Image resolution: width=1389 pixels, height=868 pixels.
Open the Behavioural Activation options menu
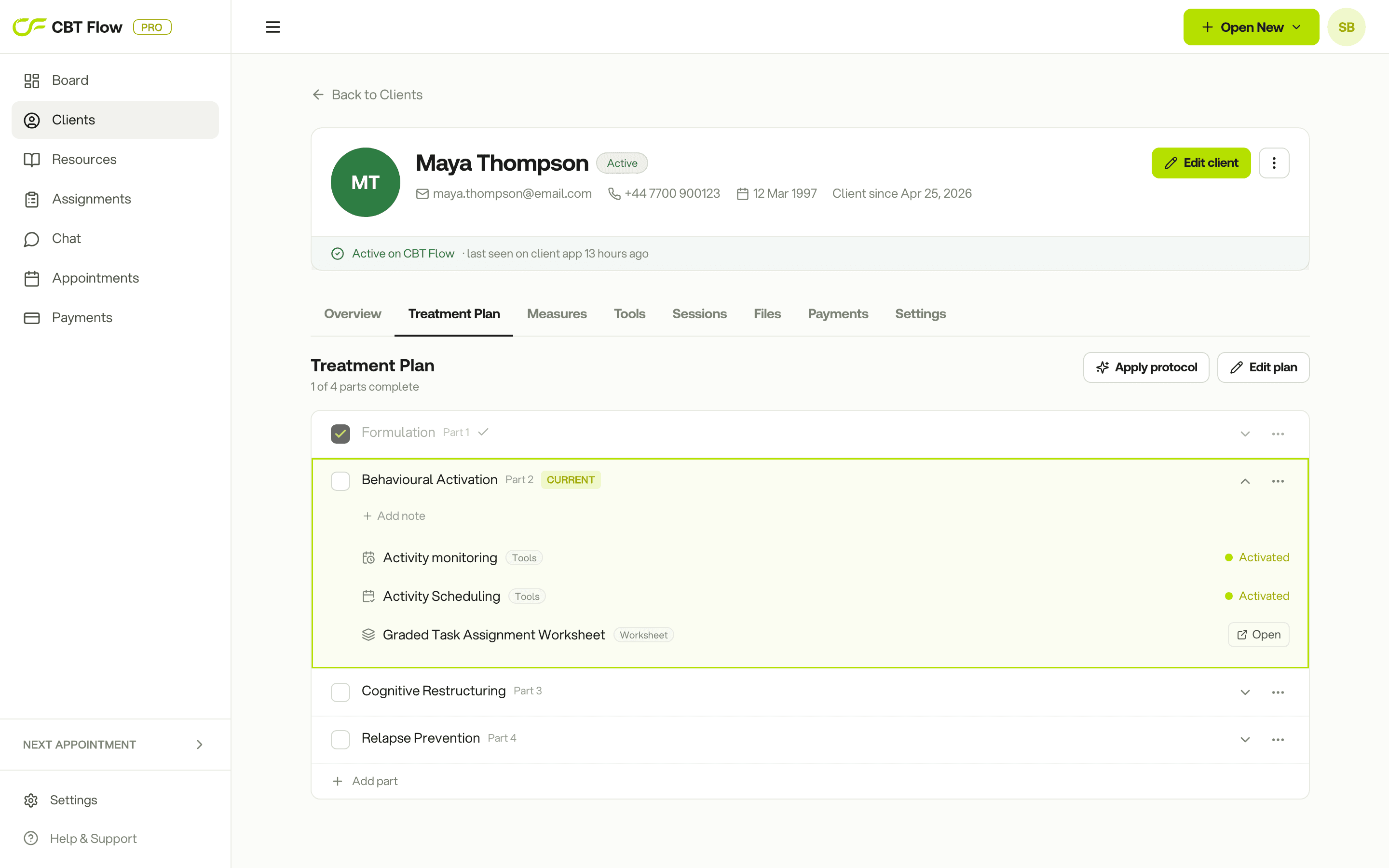(x=1278, y=481)
